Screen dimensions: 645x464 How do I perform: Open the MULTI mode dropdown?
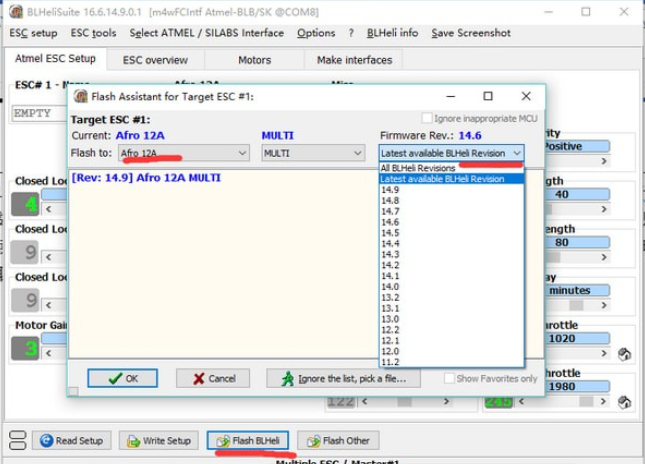tap(313, 153)
